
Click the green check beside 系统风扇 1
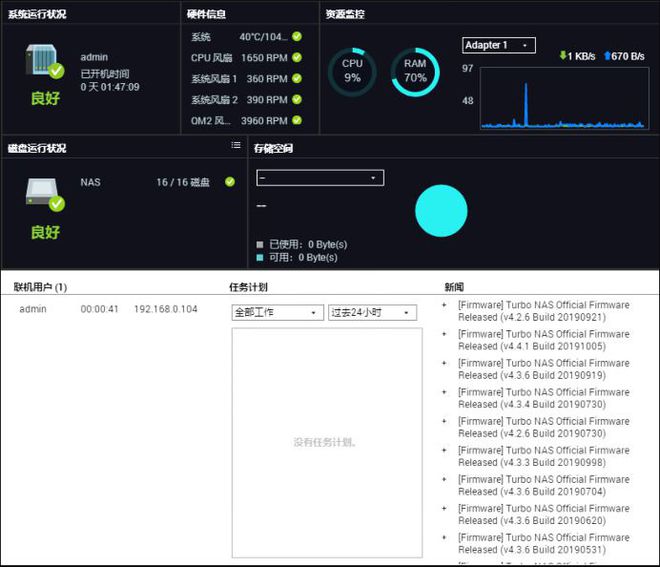point(297,79)
